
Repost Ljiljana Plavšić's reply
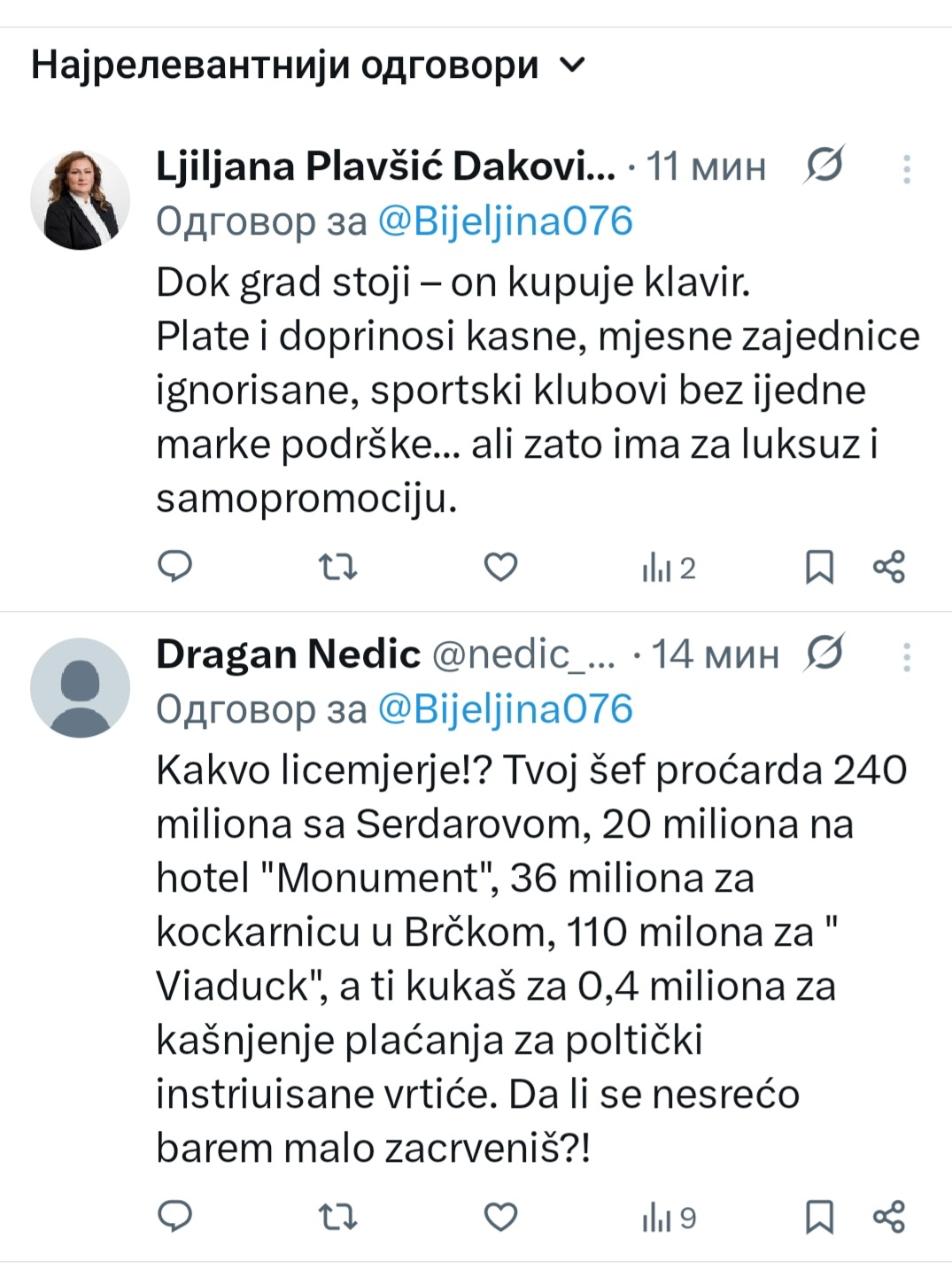(337, 567)
